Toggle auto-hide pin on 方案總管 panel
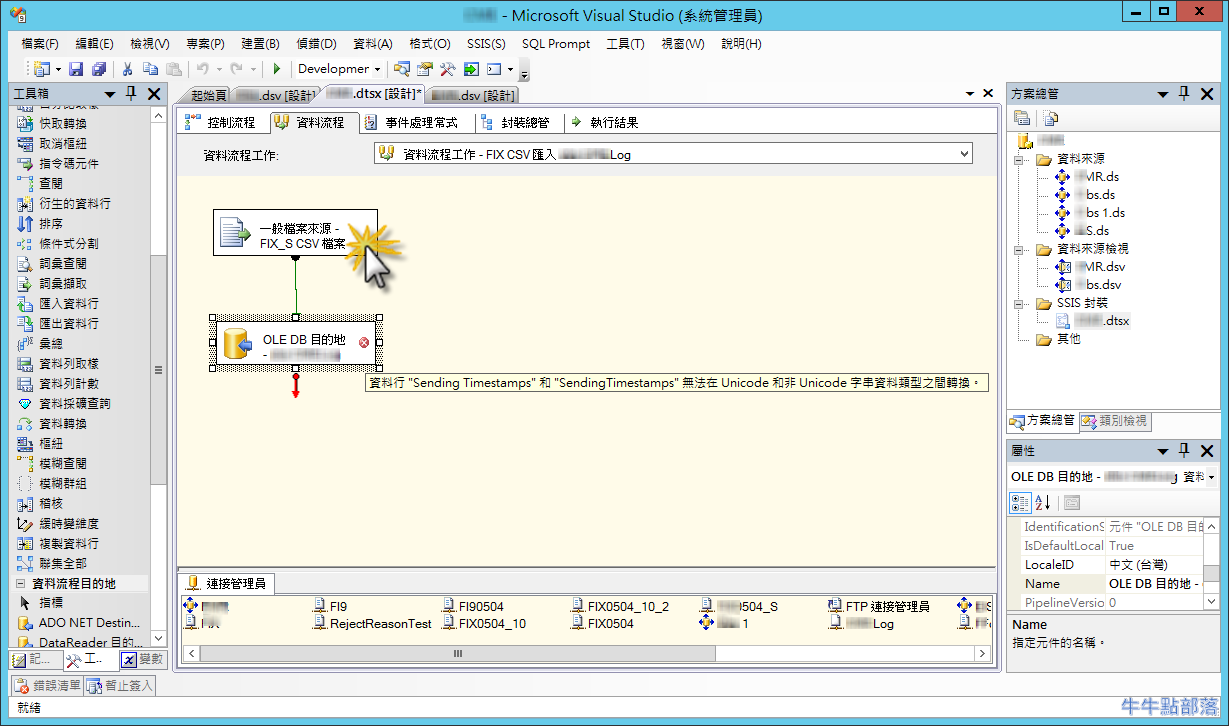This screenshot has height=726, width=1229. pos(1185,93)
